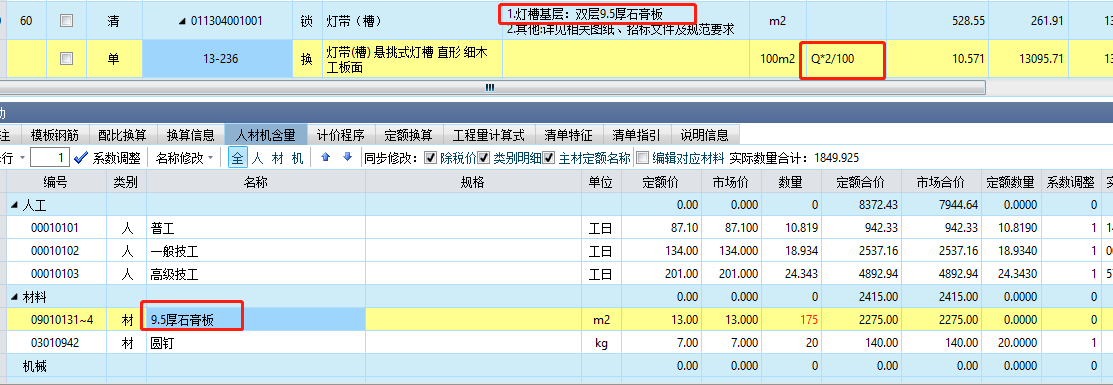Viewport: 1113px width, 385px height.
Task: Click the 市场合价 column header
Action: (x=940, y=183)
